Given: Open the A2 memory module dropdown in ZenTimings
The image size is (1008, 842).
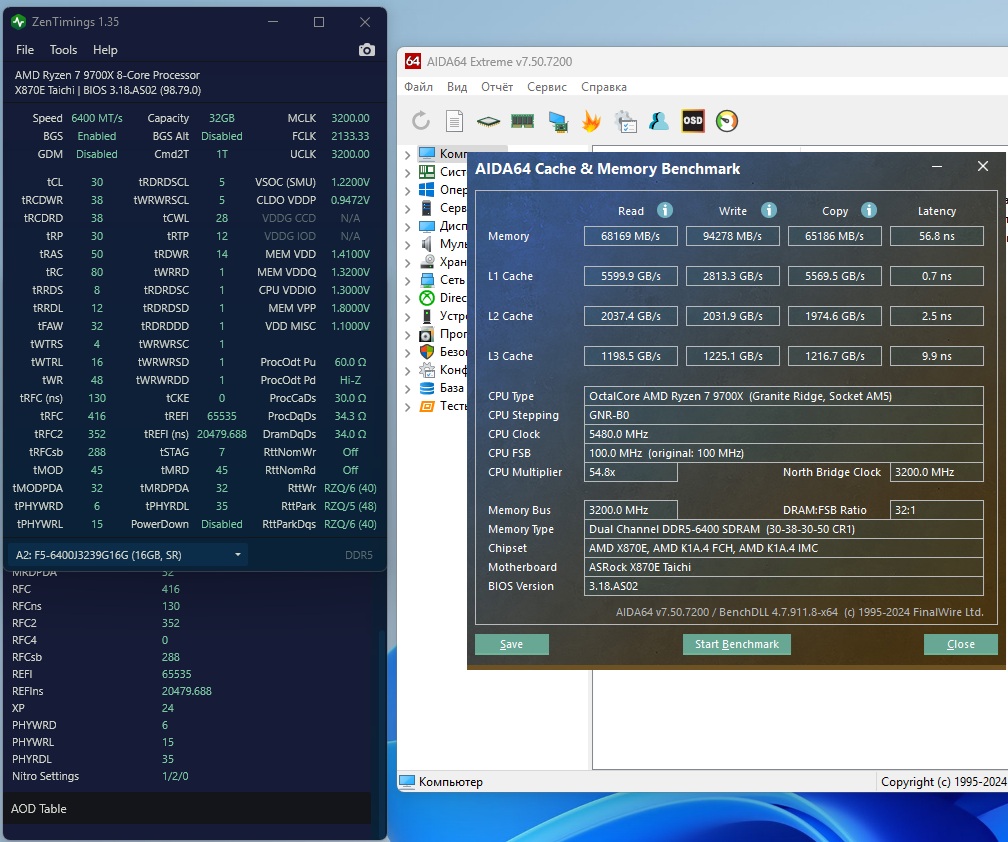Looking at the screenshot, I should (127, 555).
